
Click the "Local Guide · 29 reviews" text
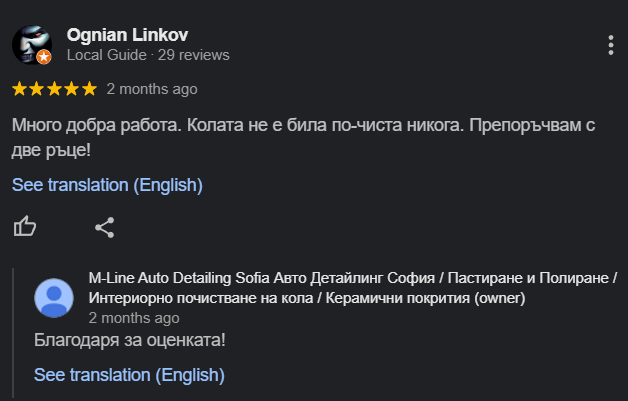pos(148,55)
